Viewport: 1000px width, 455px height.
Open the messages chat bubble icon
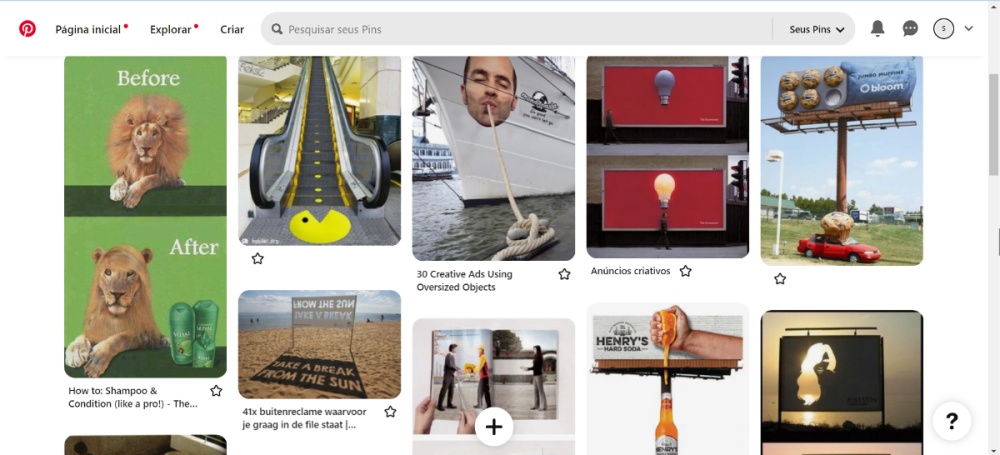click(910, 29)
